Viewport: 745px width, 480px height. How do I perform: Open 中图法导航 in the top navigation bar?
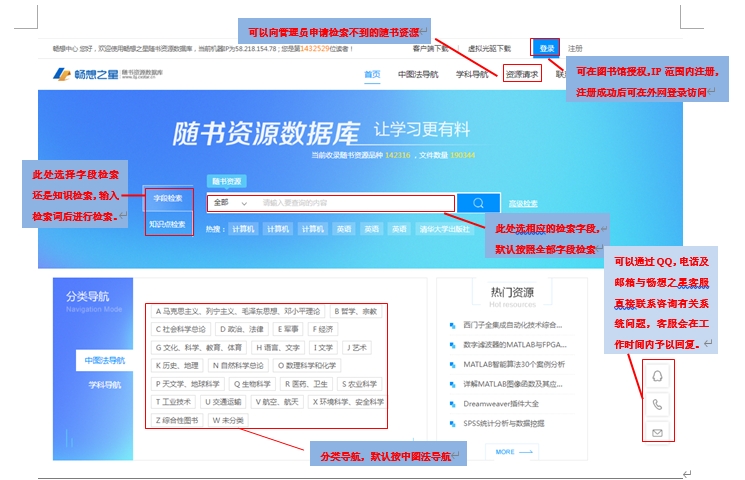418,75
